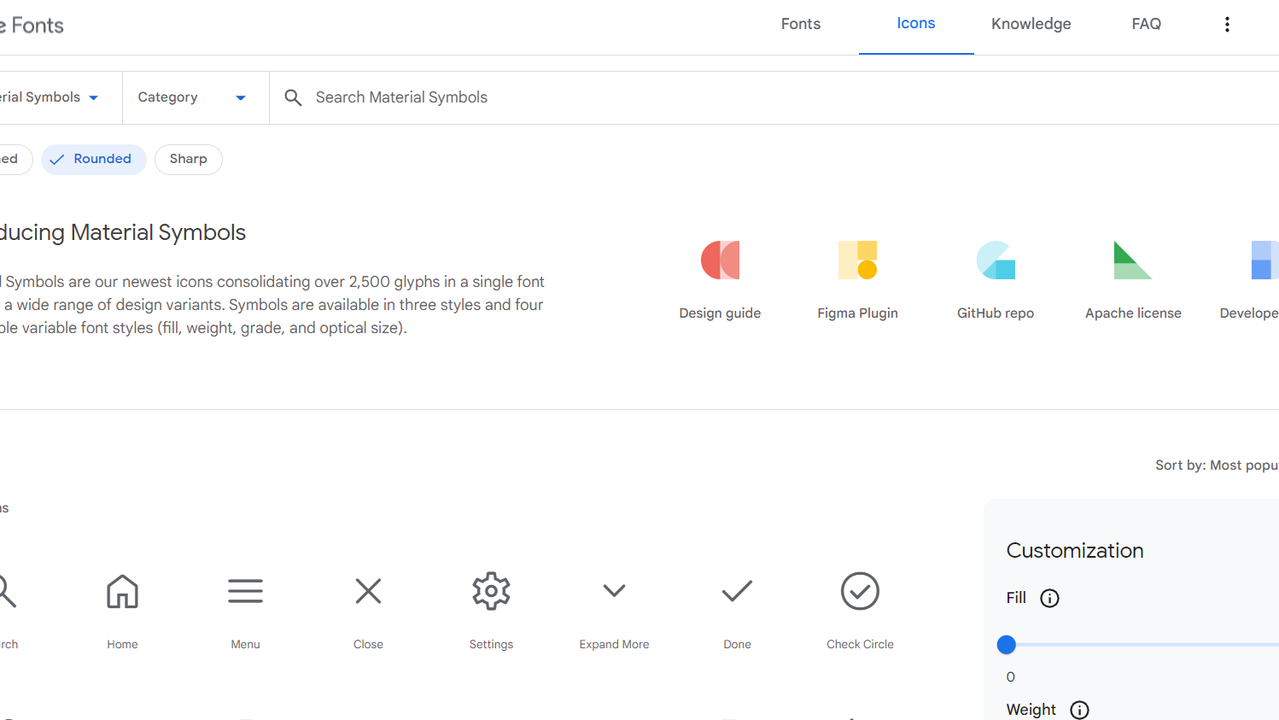Open the three-dot more options menu
The height and width of the screenshot is (720, 1279).
point(1227,24)
